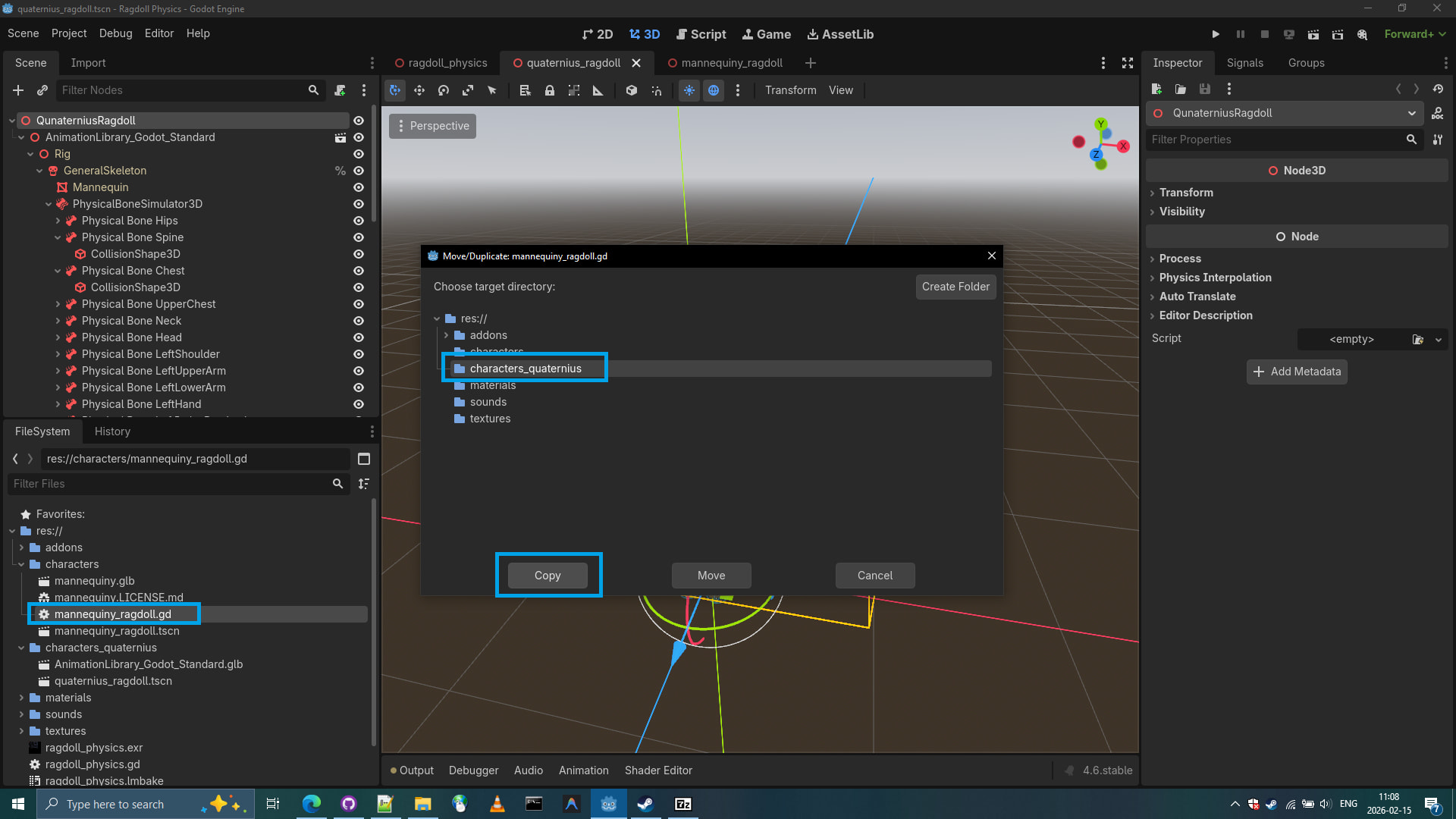Viewport: 1456px width, 819px height.
Task: Toggle preview environment globe icon
Action: coord(714,90)
